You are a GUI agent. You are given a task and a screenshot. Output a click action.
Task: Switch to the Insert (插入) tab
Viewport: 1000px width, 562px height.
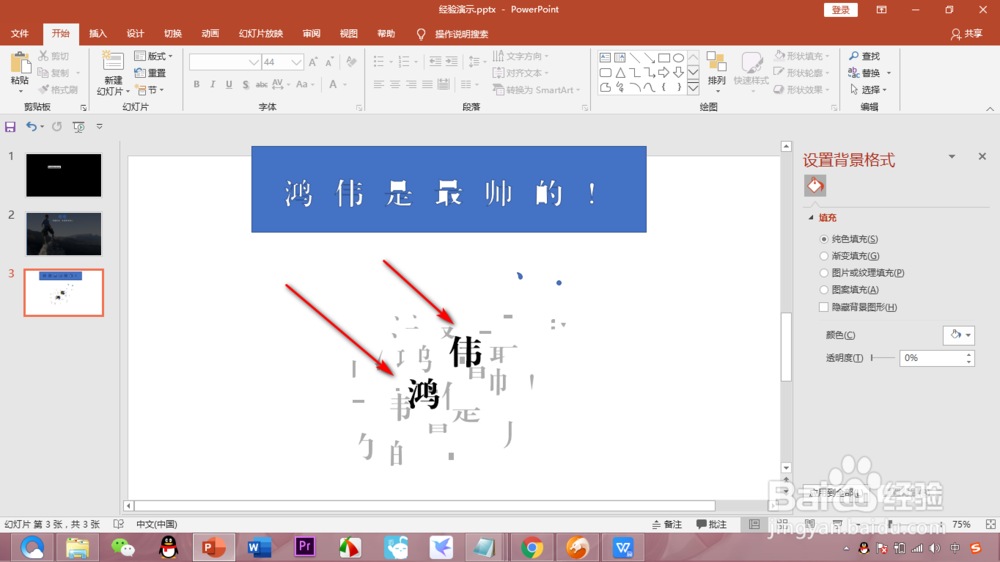98,34
